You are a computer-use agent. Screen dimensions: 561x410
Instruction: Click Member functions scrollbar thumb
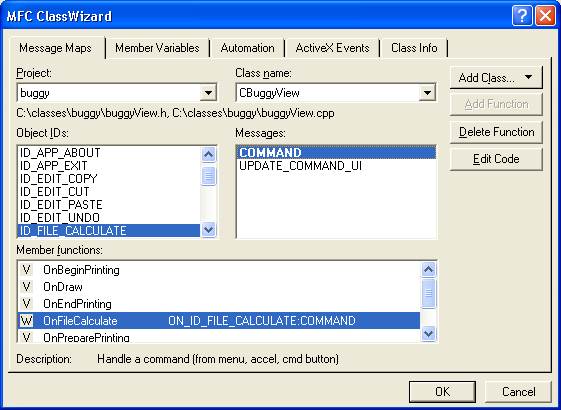point(428,293)
